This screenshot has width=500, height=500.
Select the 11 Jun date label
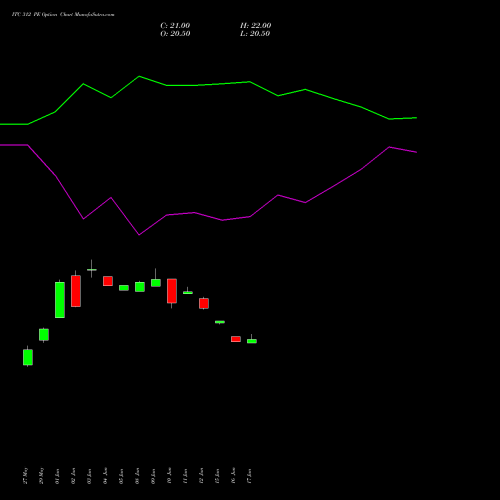[x=186, y=476]
